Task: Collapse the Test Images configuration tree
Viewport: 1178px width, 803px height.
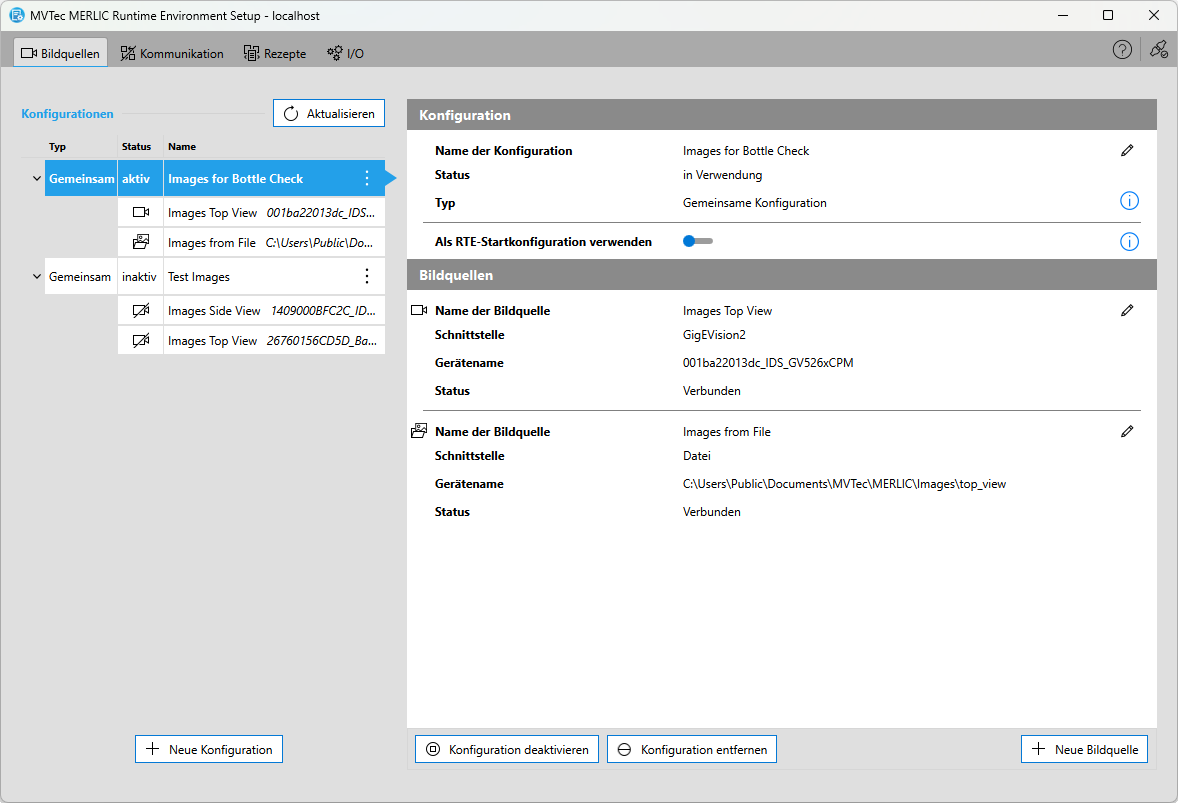Action: 37,277
